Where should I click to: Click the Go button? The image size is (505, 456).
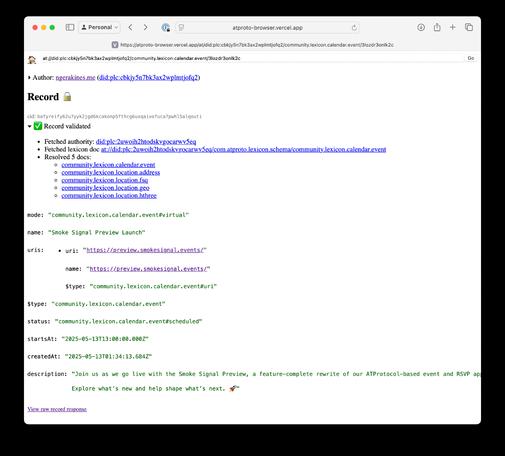[x=471, y=58]
